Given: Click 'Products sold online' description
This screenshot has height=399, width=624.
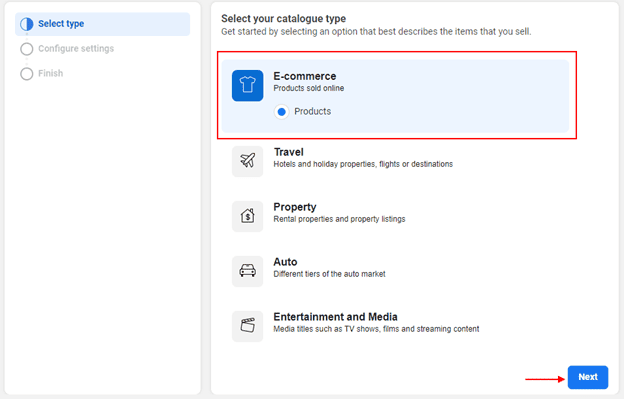Looking at the screenshot, I should (308, 88).
